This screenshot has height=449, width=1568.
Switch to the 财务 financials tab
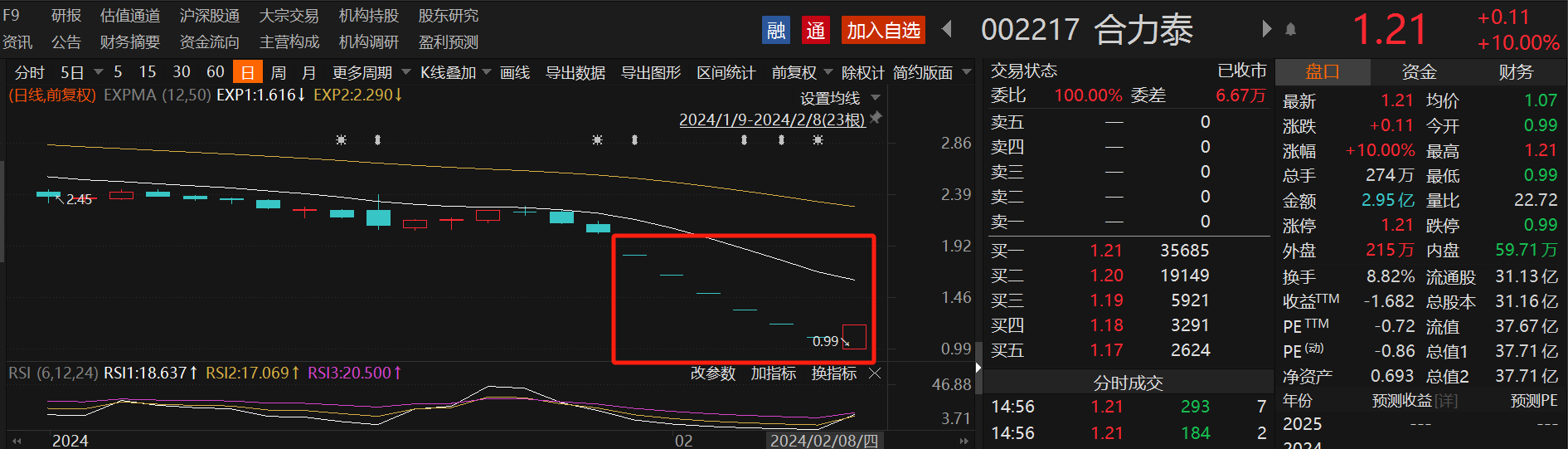1517,72
